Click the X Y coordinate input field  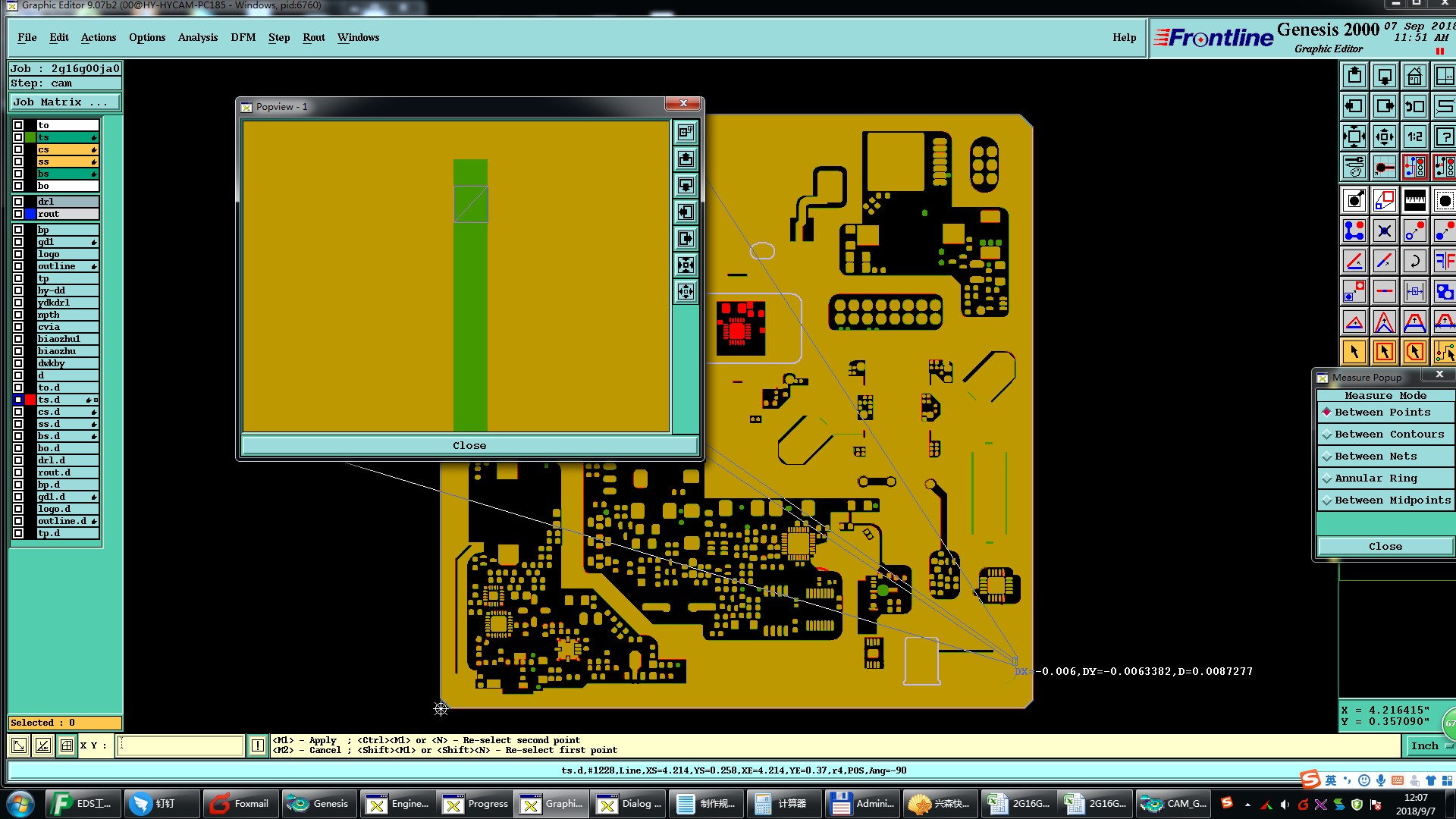pyautogui.click(x=180, y=745)
